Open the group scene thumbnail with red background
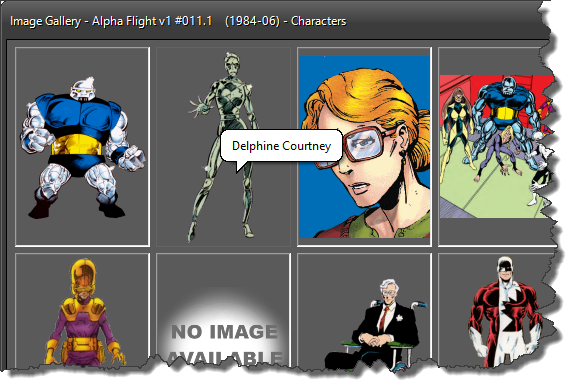This screenshot has height=381, width=566. coord(497,147)
